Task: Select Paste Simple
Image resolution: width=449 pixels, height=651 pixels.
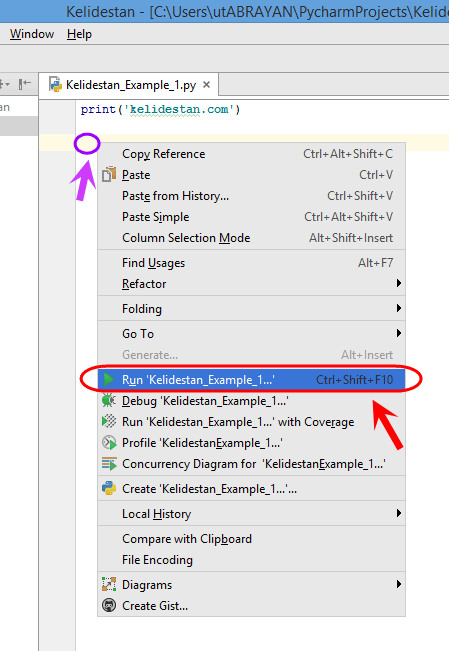Action: click(251, 217)
